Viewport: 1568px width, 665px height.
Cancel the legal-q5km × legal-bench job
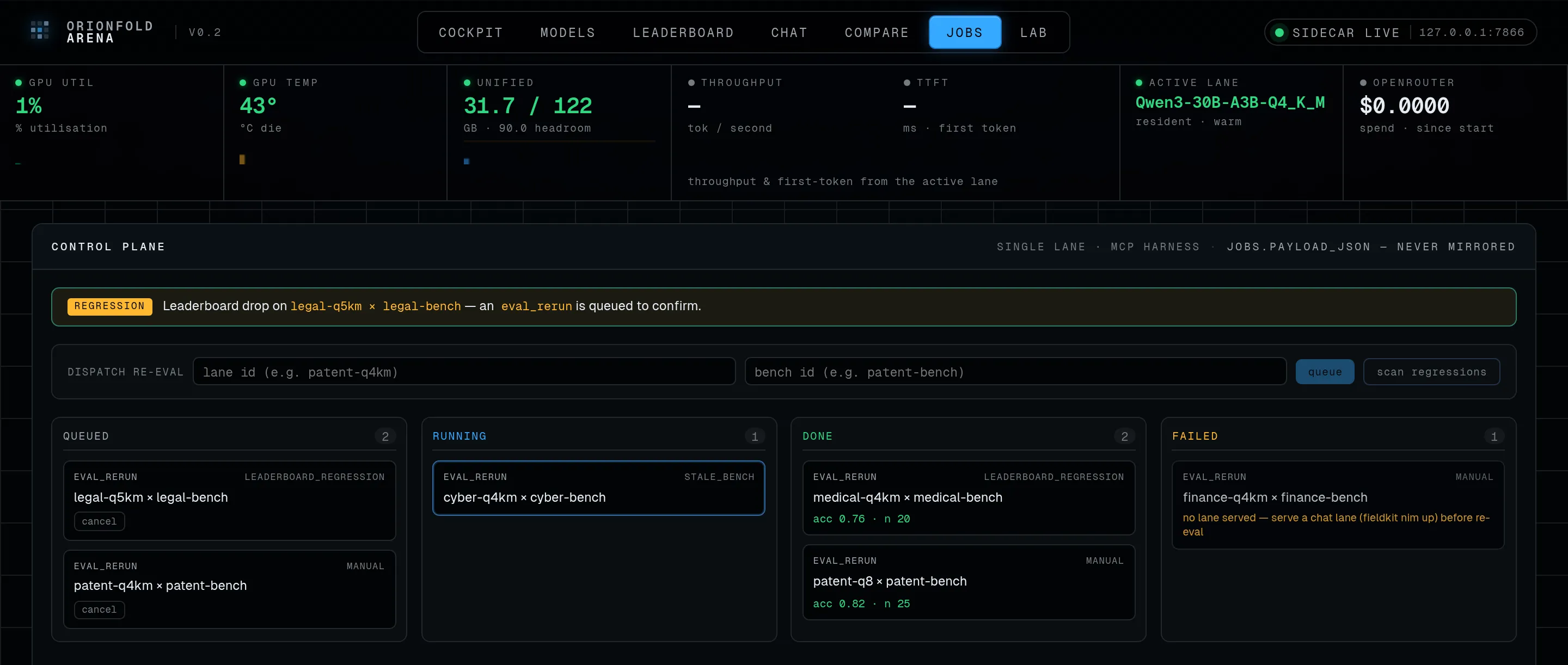coord(99,521)
